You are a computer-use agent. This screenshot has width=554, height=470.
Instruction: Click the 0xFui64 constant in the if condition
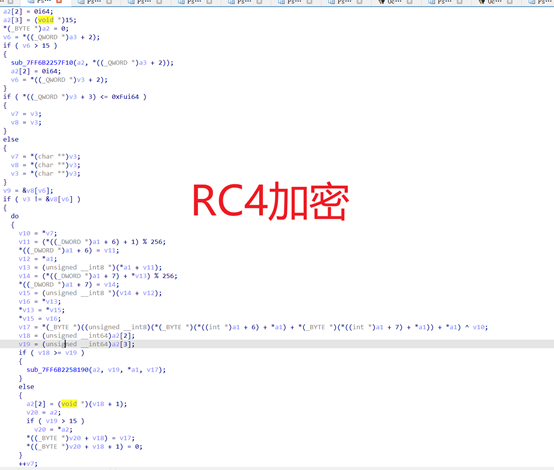pos(125,96)
